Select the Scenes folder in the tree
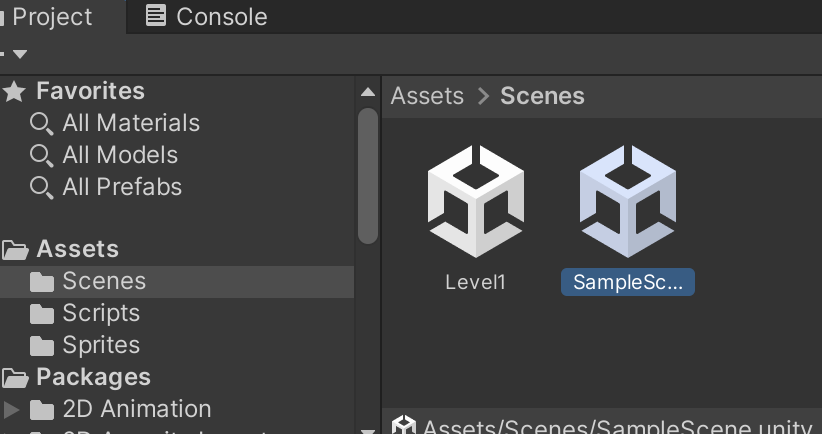Screen dimensions: 822x434 point(104,282)
